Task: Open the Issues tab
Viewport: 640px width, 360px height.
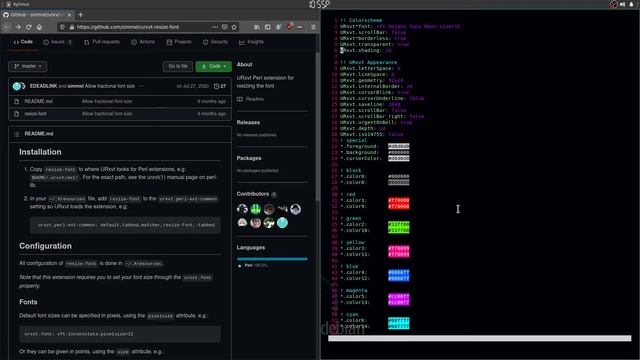Action: 58,42
